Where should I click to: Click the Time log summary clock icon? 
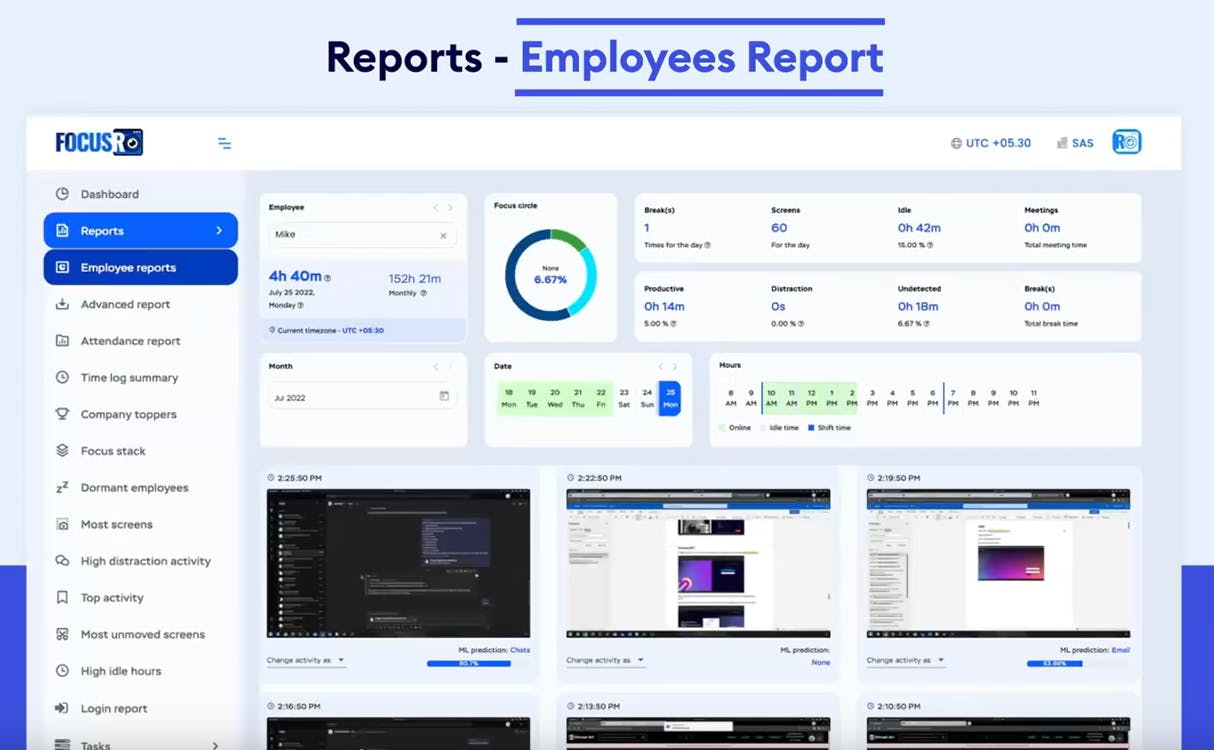click(x=62, y=378)
